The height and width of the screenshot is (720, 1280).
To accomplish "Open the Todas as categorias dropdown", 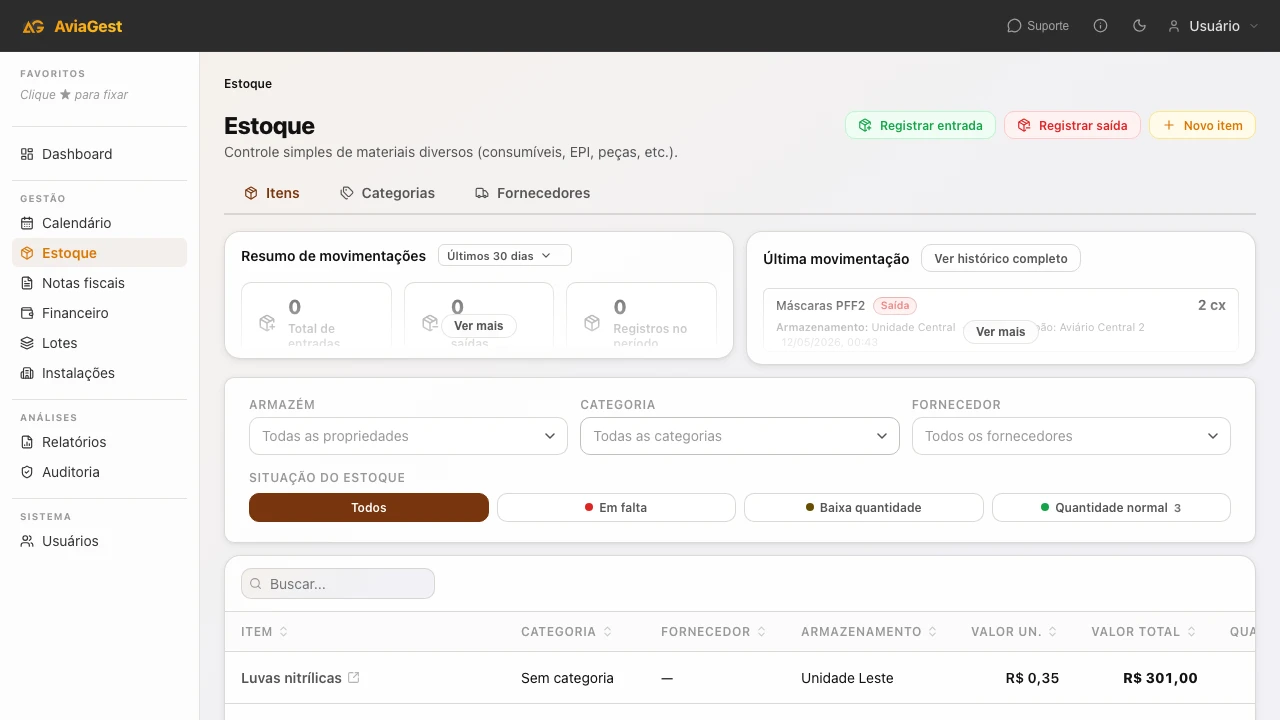I will click(x=740, y=436).
